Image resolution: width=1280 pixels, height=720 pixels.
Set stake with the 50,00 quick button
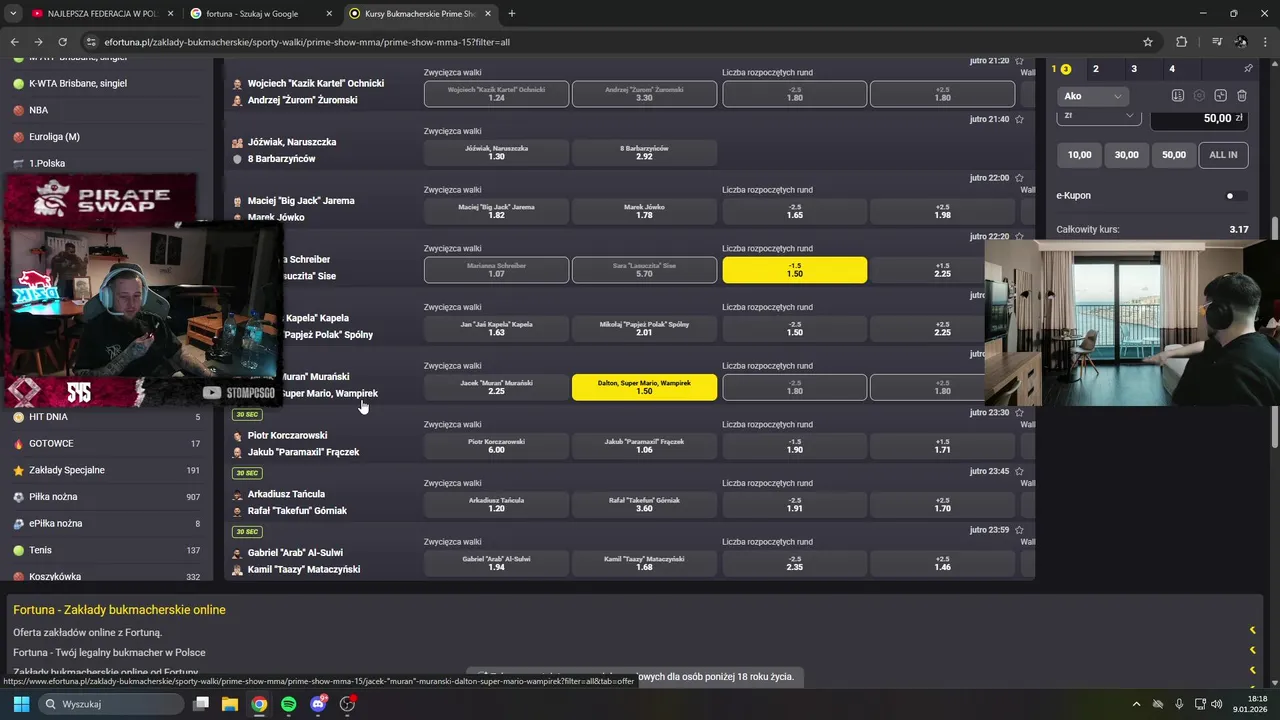(1173, 155)
